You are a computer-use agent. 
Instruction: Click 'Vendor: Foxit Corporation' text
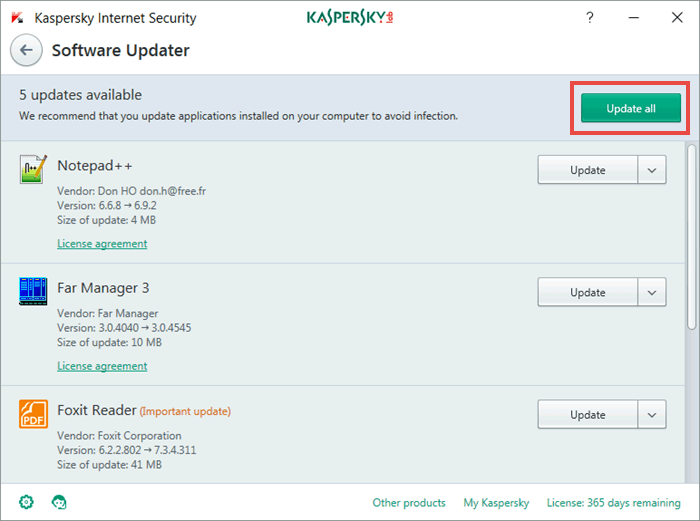(119, 436)
